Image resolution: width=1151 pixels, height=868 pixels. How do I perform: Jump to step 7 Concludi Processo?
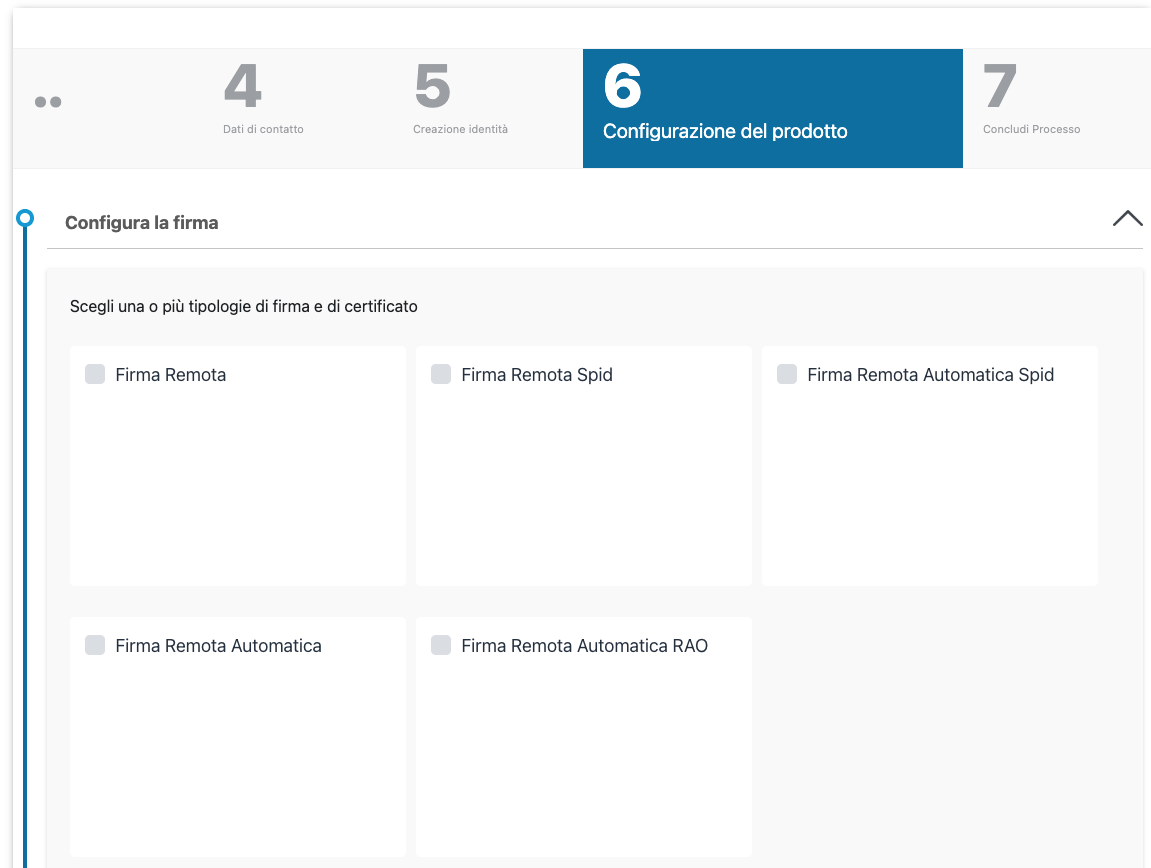pyautogui.click(x=1031, y=100)
